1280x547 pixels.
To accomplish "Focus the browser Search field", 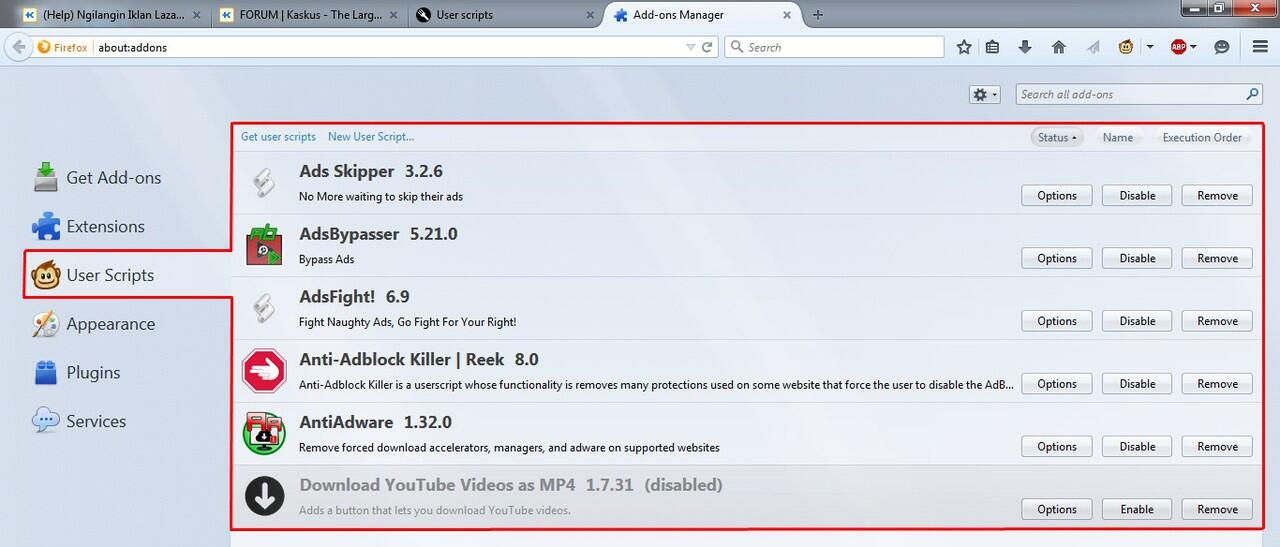I will 834,47.
